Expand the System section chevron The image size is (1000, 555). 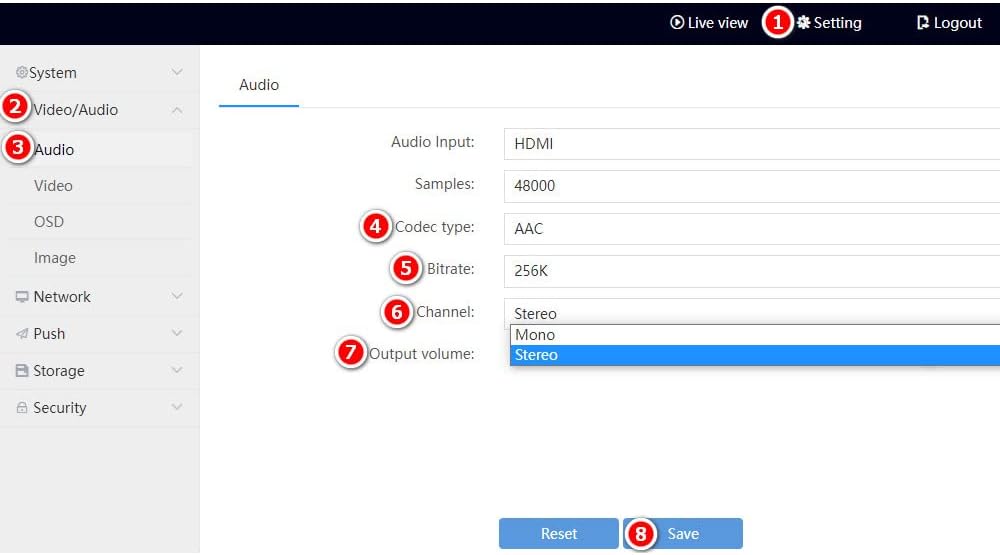177,72
